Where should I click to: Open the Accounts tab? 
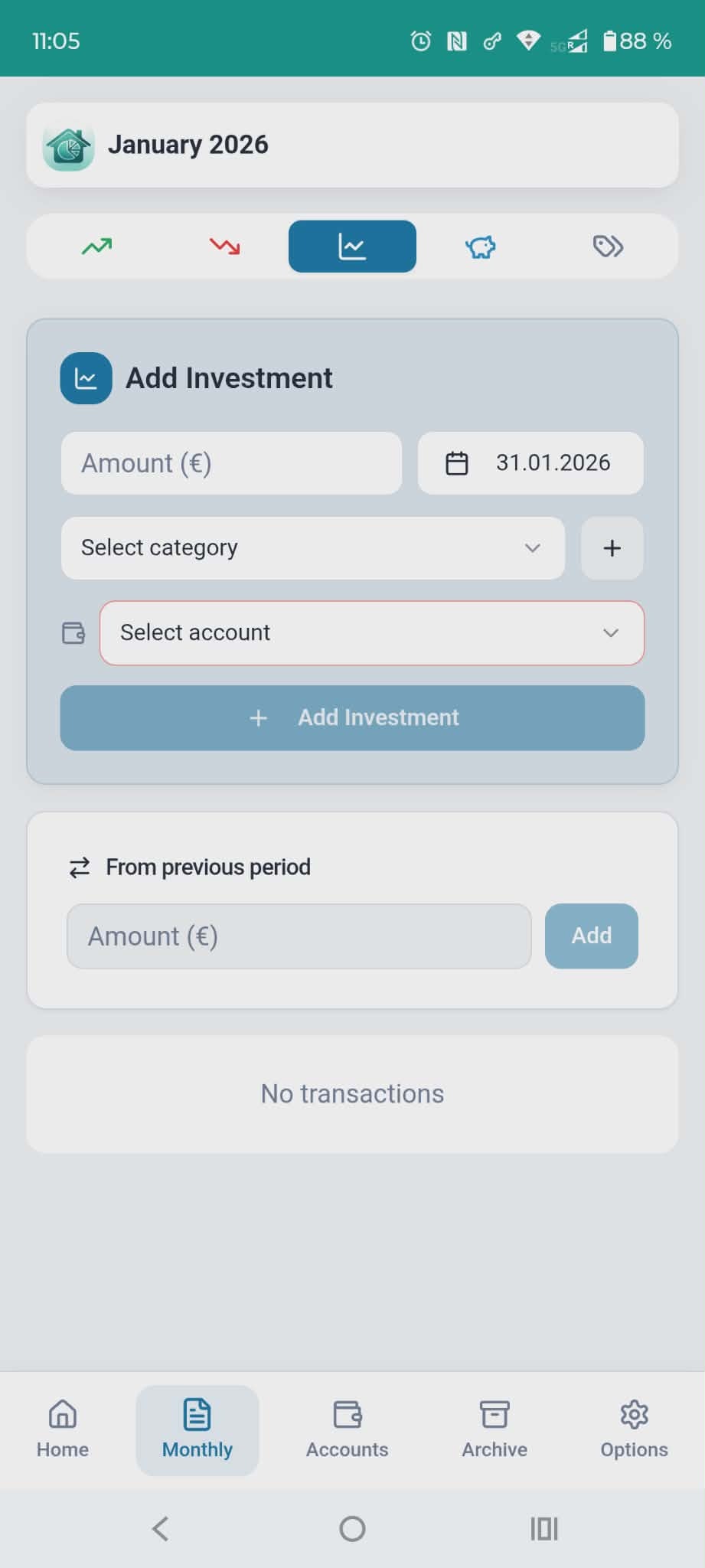coord(347,1428)
